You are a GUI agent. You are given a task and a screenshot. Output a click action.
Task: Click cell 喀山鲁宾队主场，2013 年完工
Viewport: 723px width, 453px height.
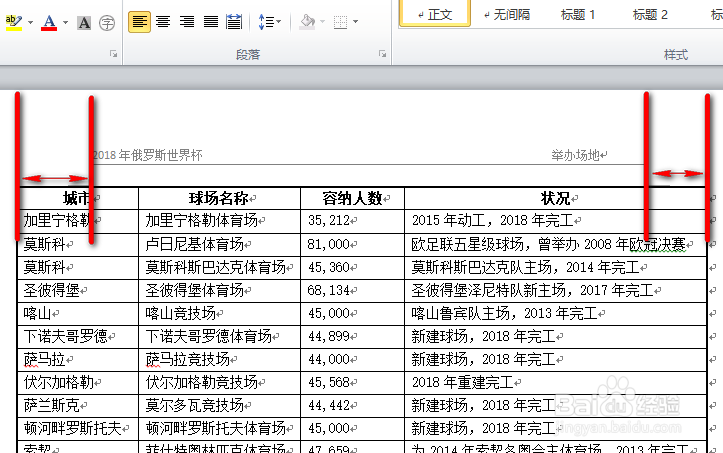[555, 314]
